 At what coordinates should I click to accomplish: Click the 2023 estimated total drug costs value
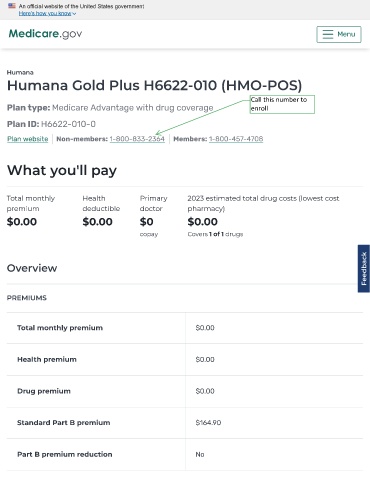tap(203, 222)
